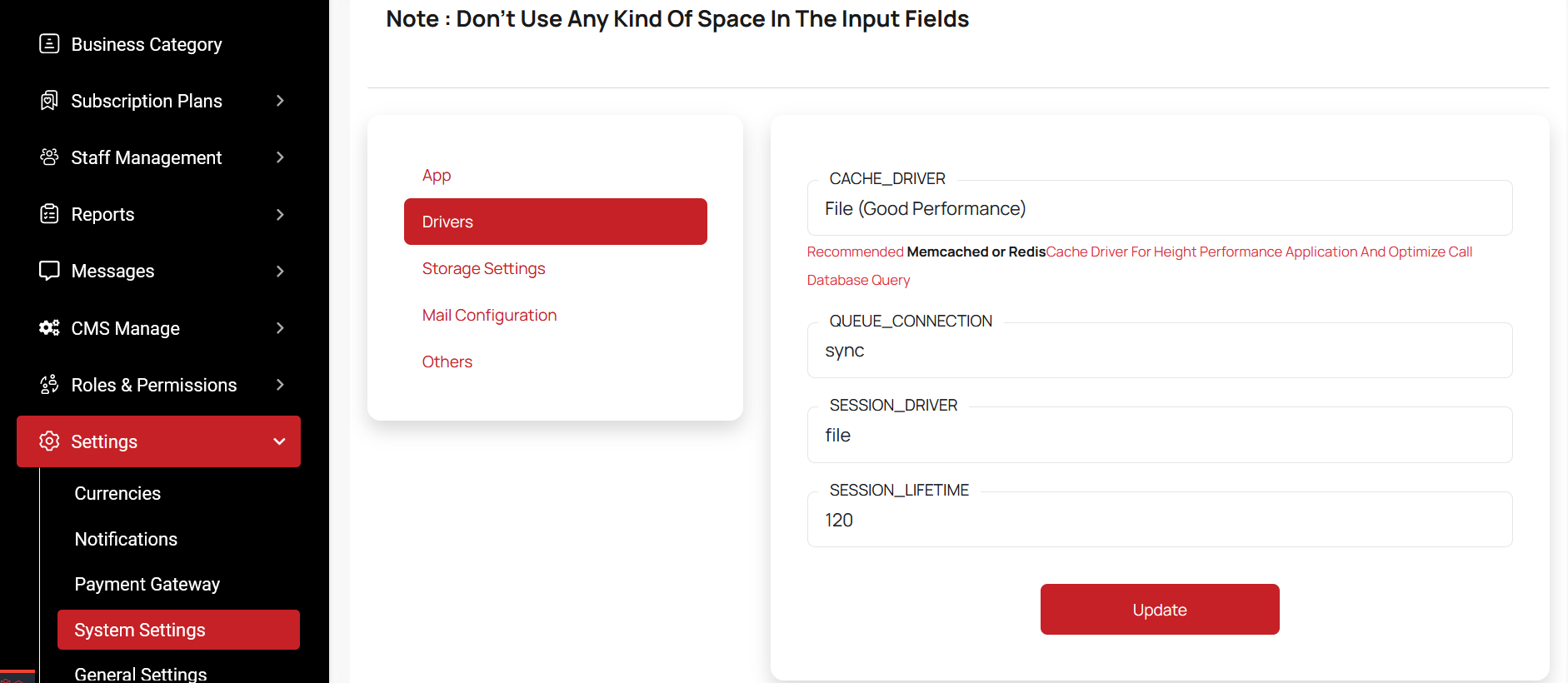Open the Mail Configuration tab

click(489, 315)
